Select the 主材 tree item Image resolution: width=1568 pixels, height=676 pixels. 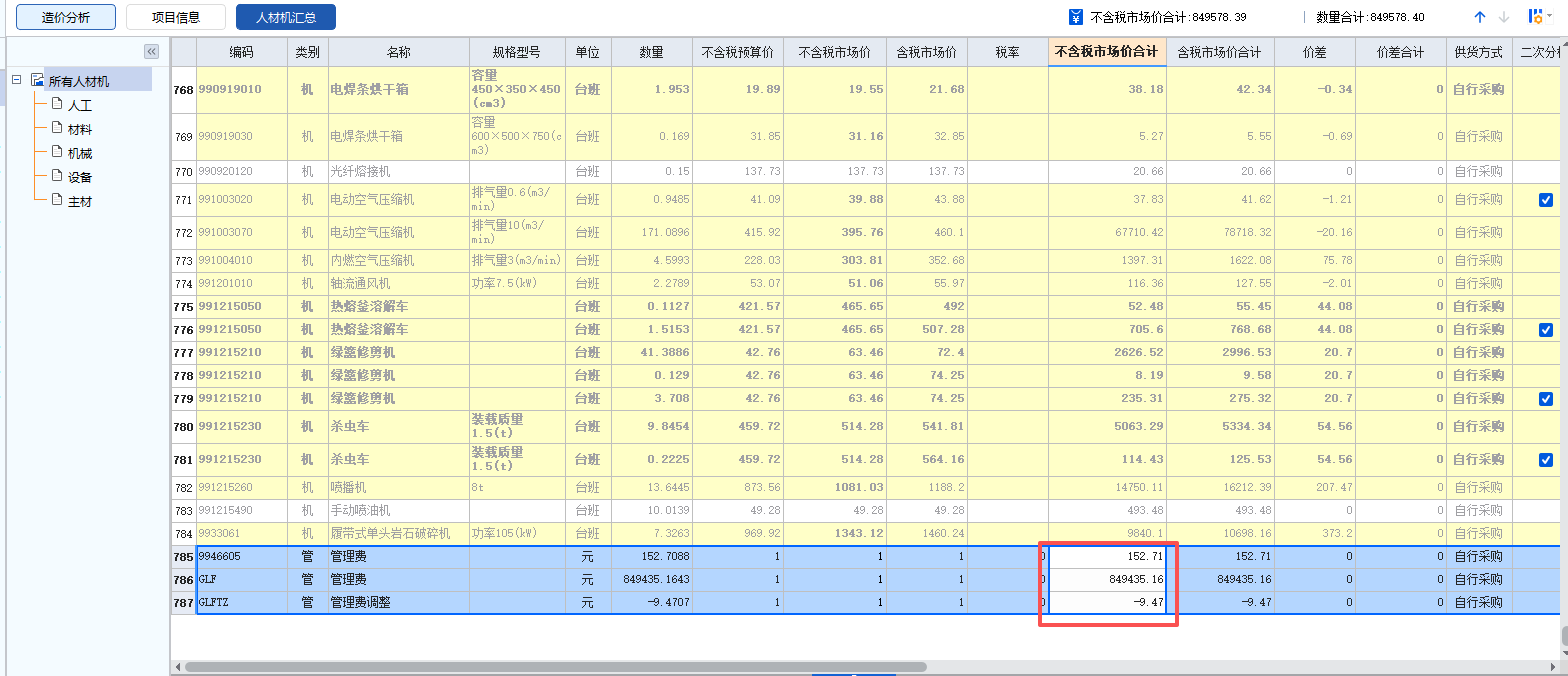(80, 201)
